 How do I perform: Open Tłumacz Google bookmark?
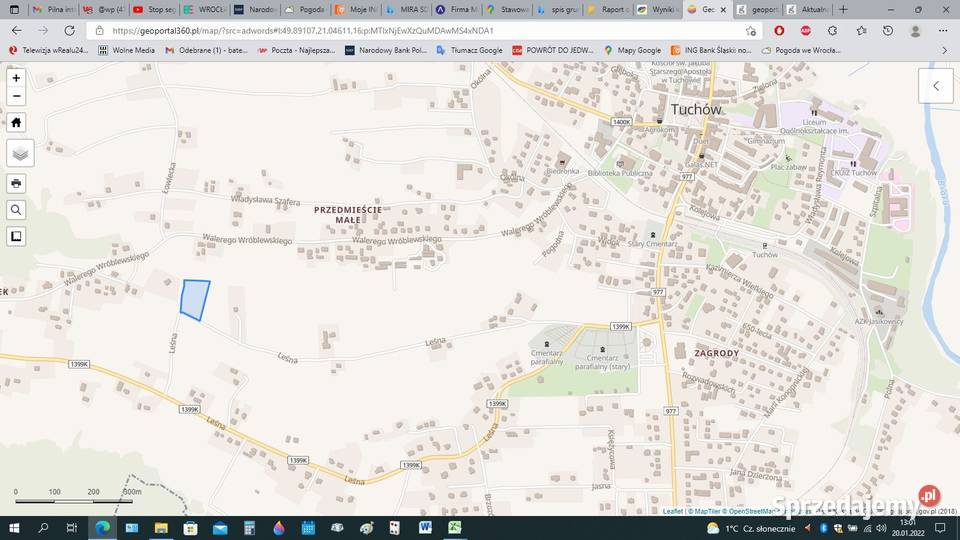(x=469, y=50)
